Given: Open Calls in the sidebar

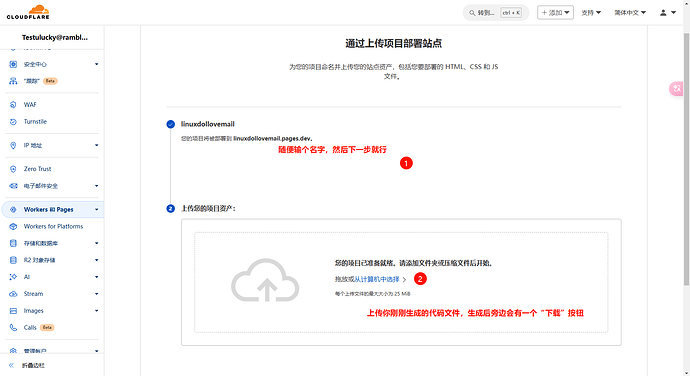Looking at the screenshot, I should click(x=30, y=328).
